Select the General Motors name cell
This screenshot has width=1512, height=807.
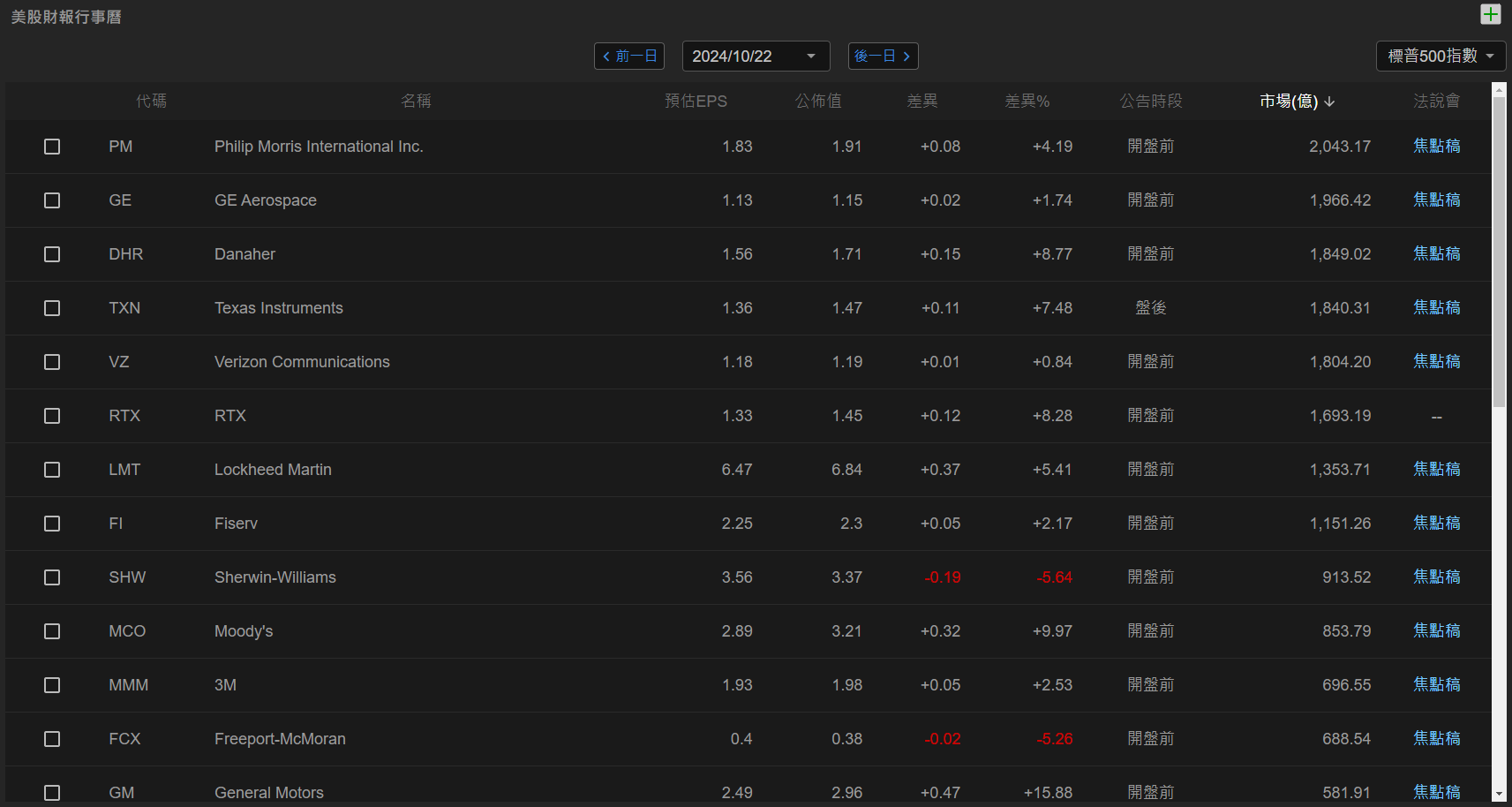269,793
